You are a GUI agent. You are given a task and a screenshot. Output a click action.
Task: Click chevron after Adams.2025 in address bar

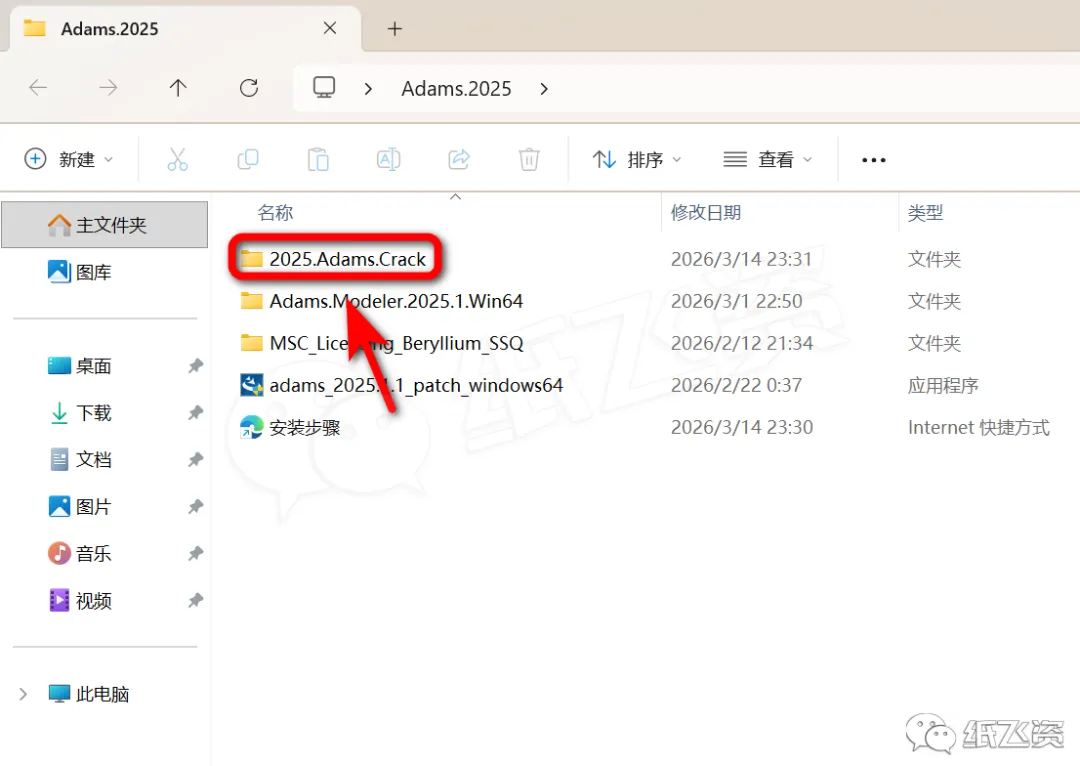[544, 89]
